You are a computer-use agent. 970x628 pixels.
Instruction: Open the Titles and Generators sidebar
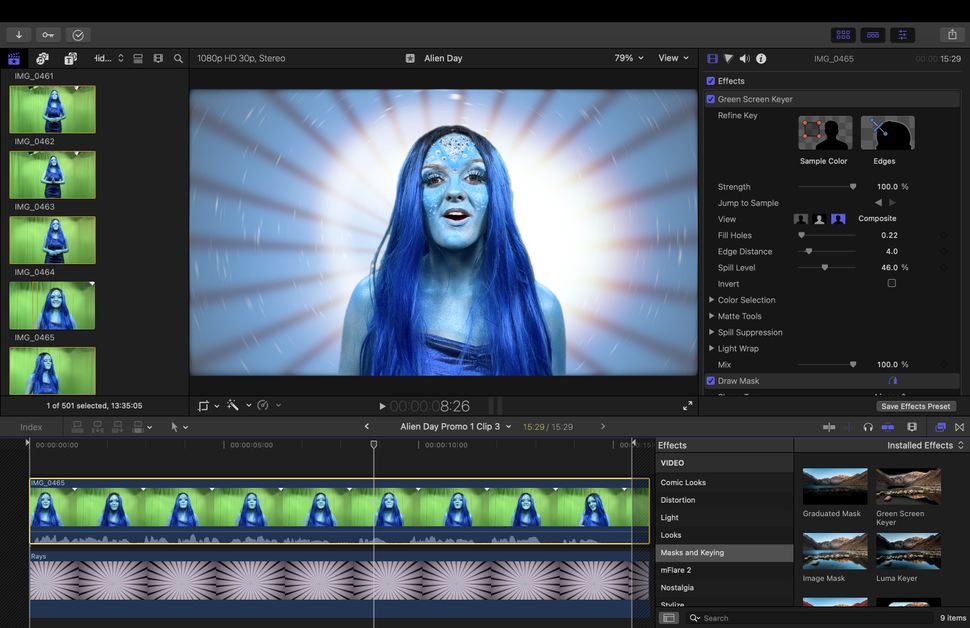coord(69,58)
